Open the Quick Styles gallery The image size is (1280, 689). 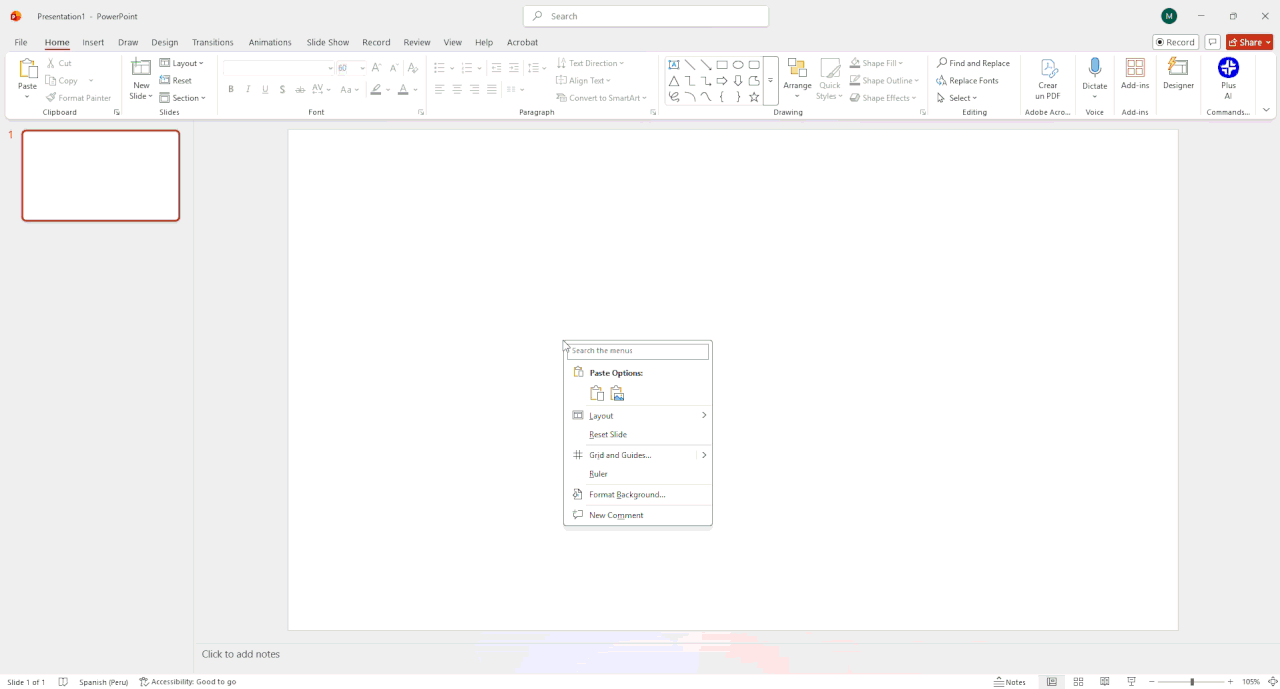pos(830,79)
